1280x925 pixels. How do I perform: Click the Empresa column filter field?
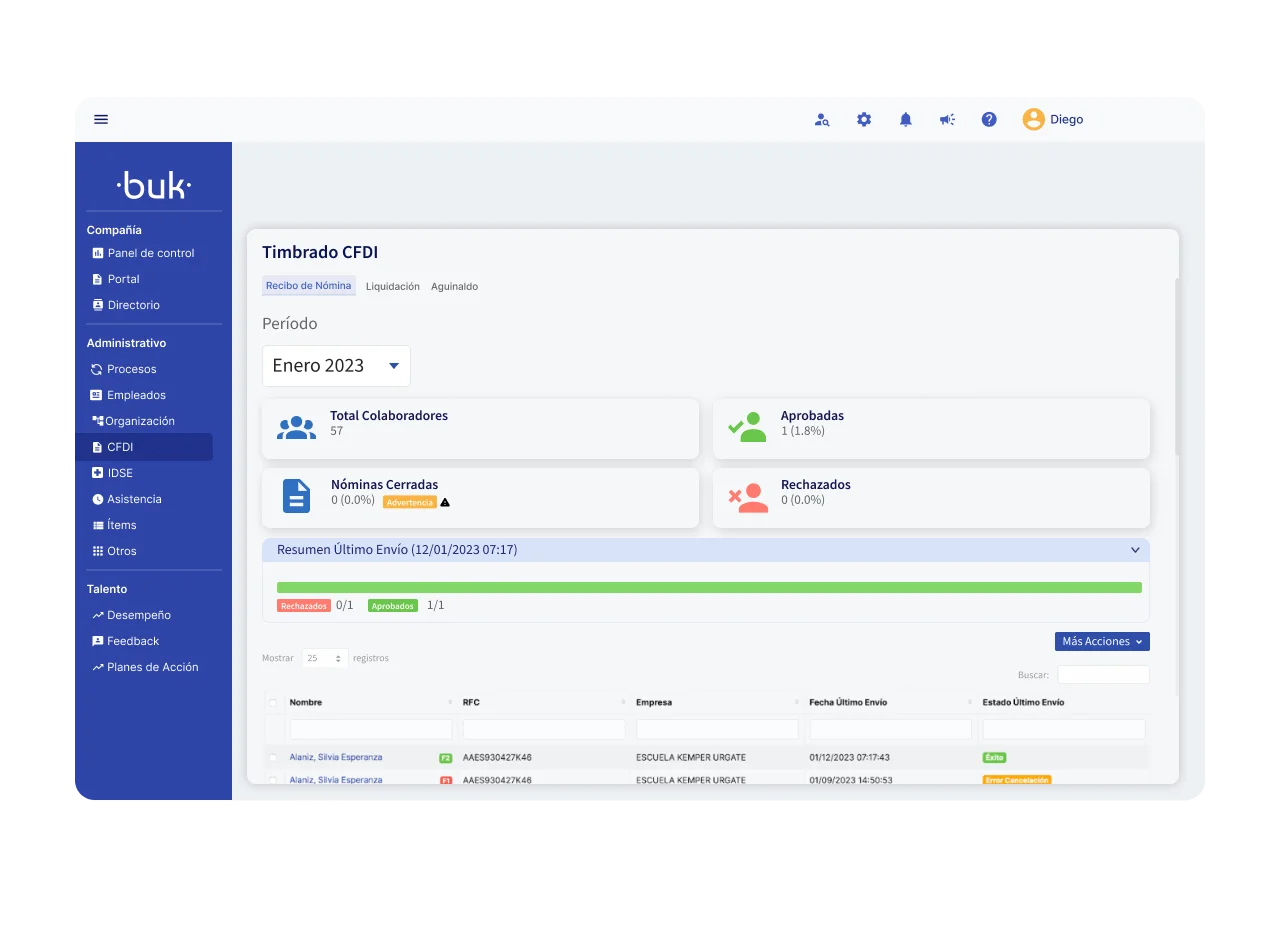coord(717,729)
